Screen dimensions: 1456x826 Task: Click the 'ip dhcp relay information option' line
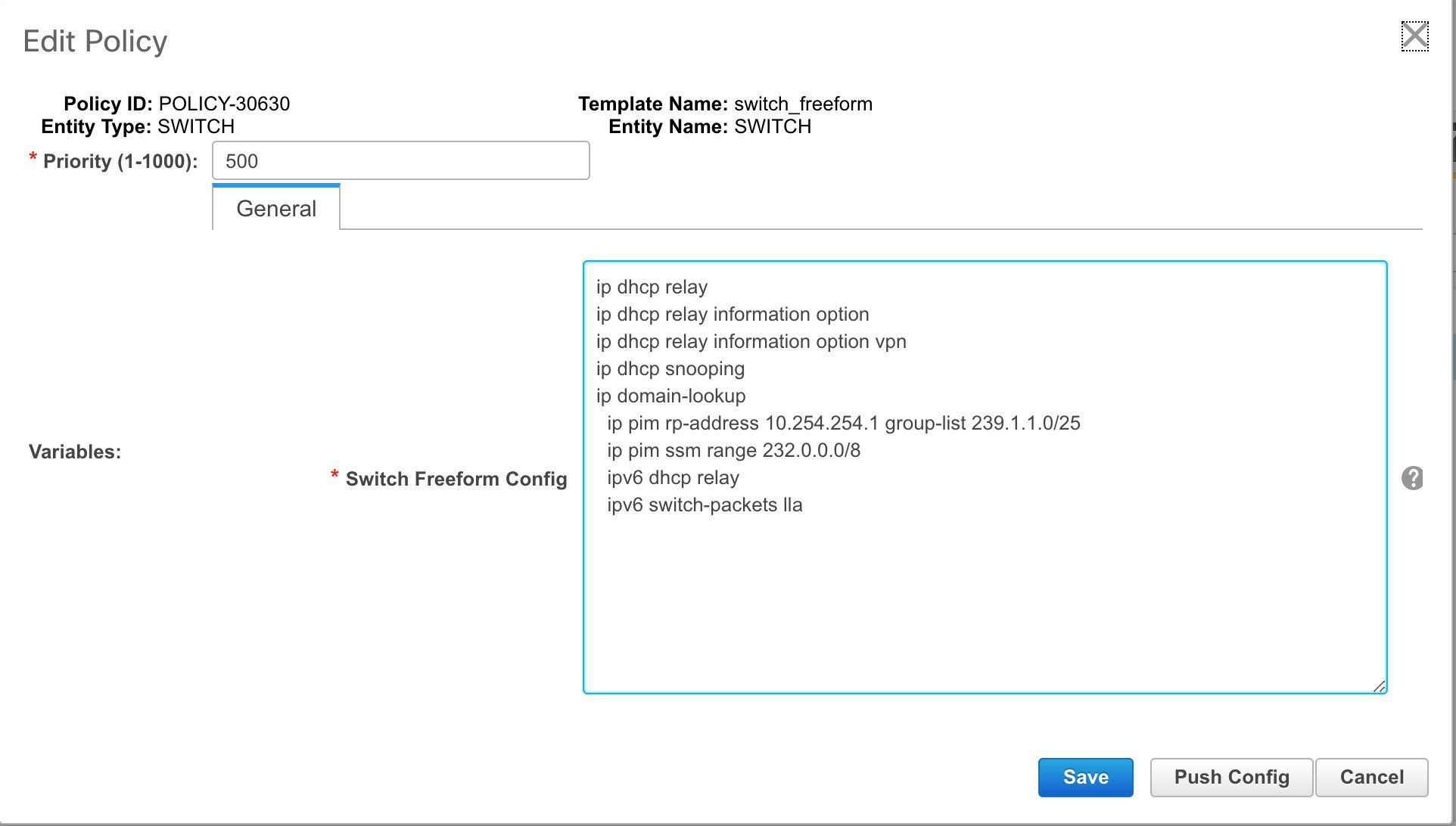[x=733, y=315]
